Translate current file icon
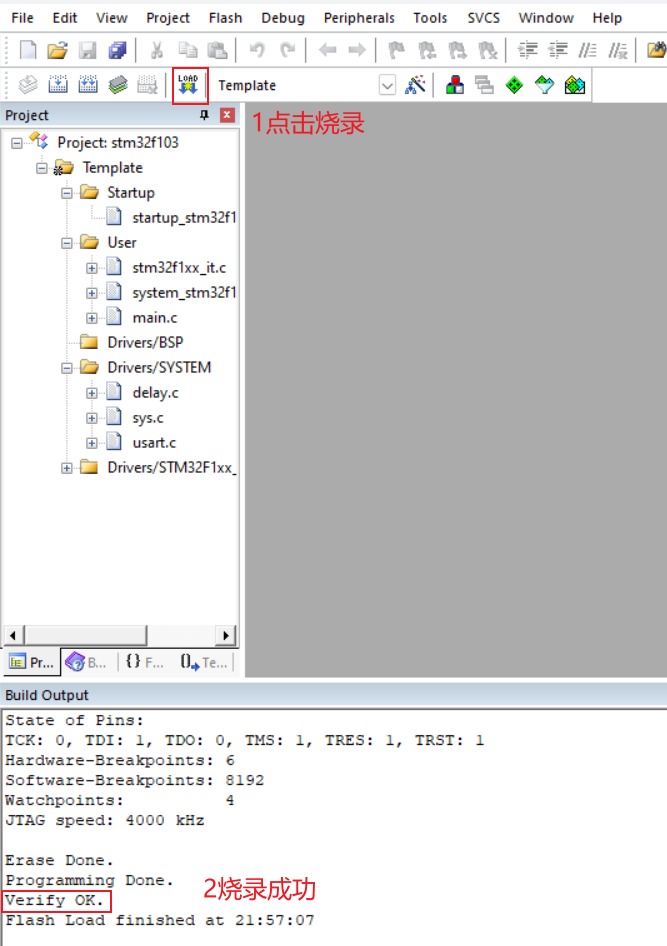The image size is (667, 946). [x=28, y=85]
